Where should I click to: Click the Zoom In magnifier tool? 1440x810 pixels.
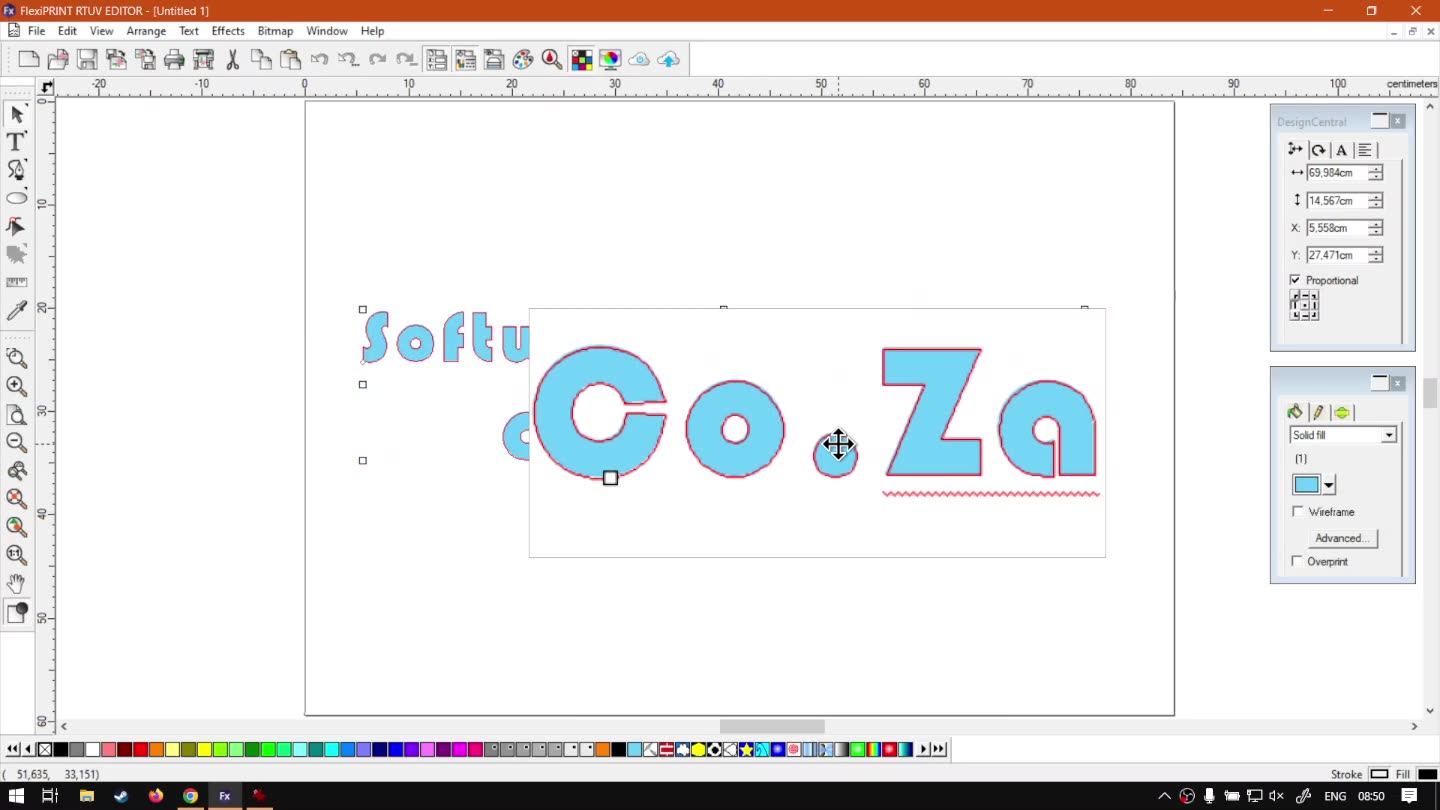[16, 386]
